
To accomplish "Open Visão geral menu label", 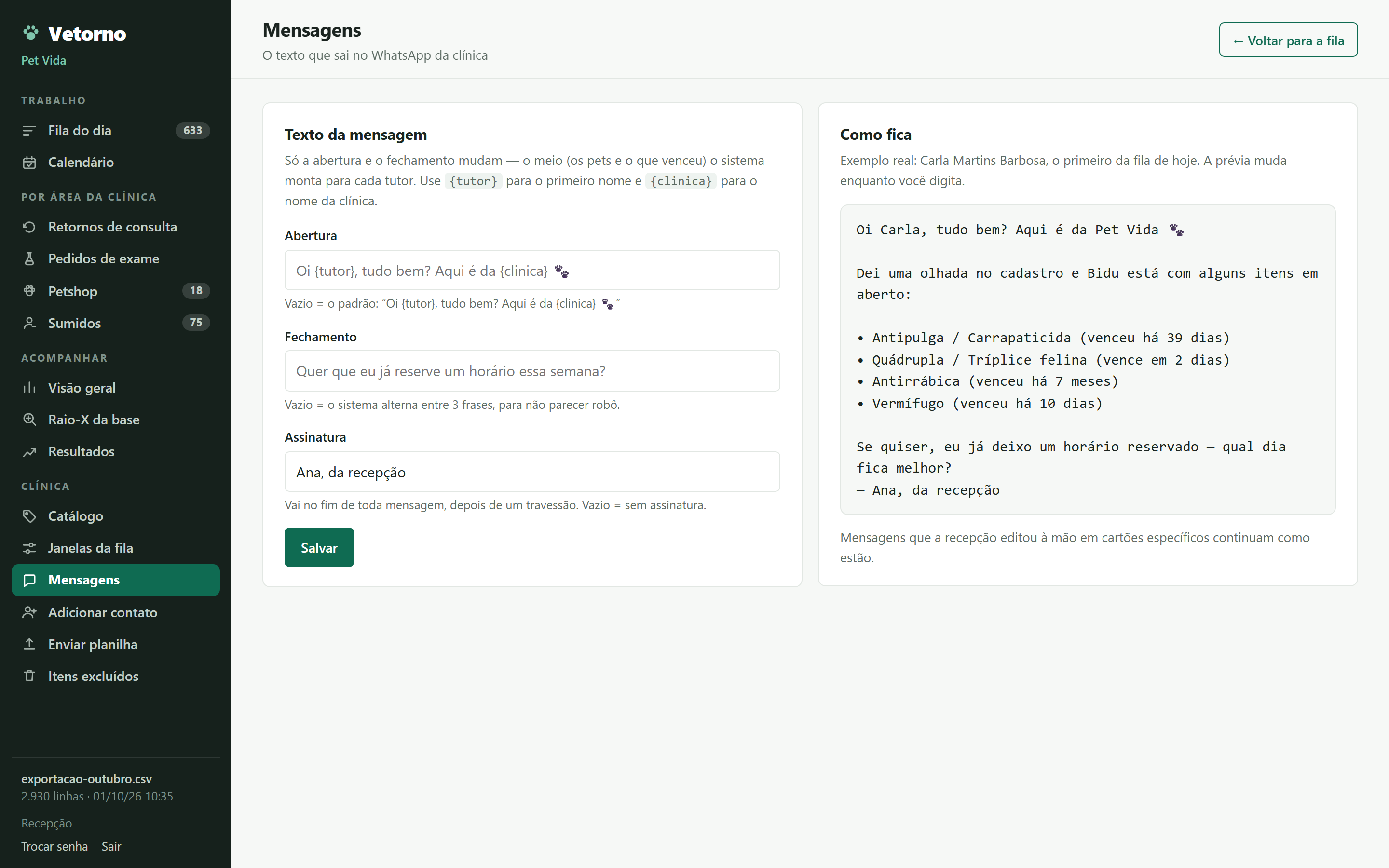I will (82, 388).
